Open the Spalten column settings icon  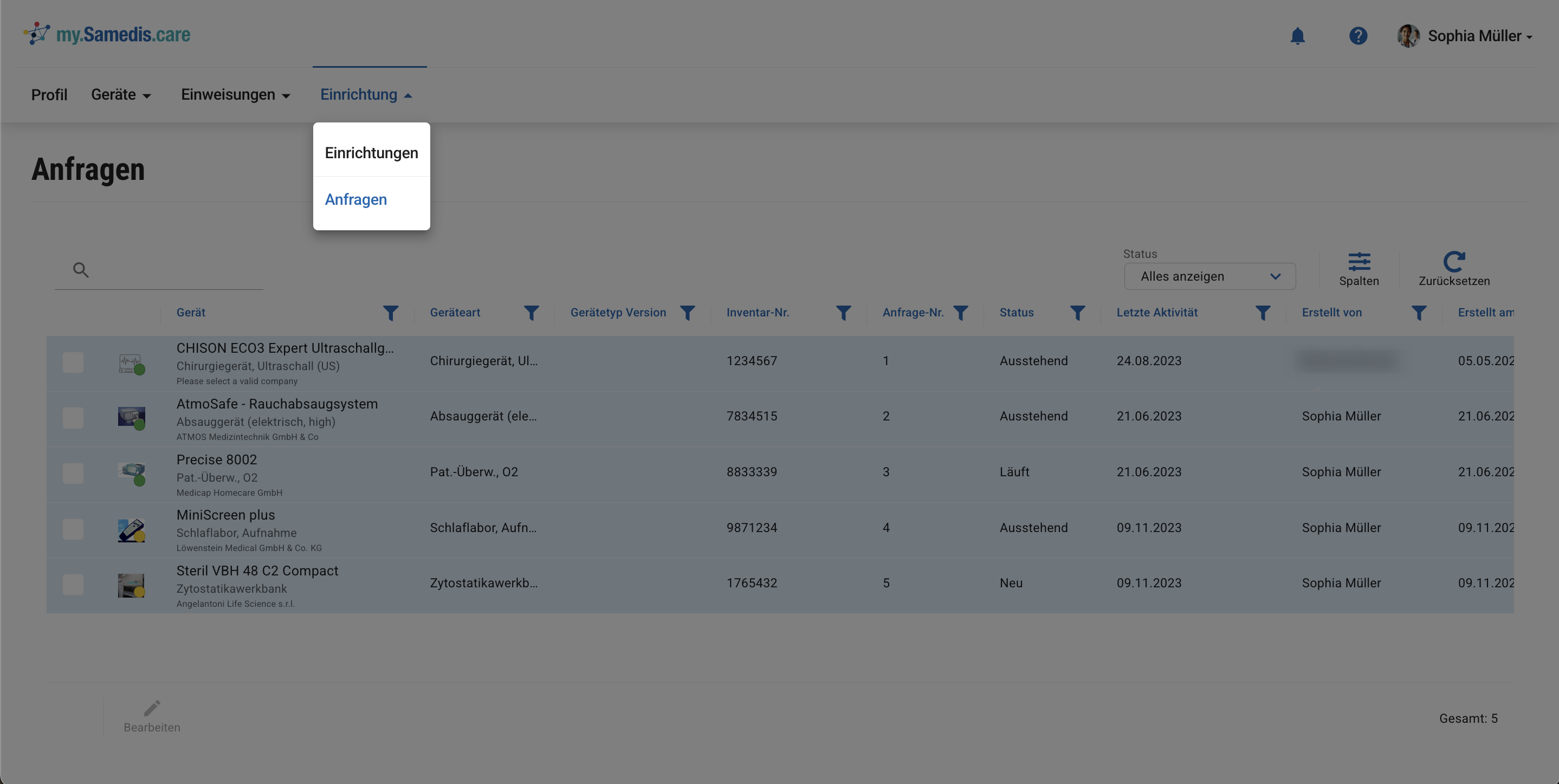[x=1359, y=262]
